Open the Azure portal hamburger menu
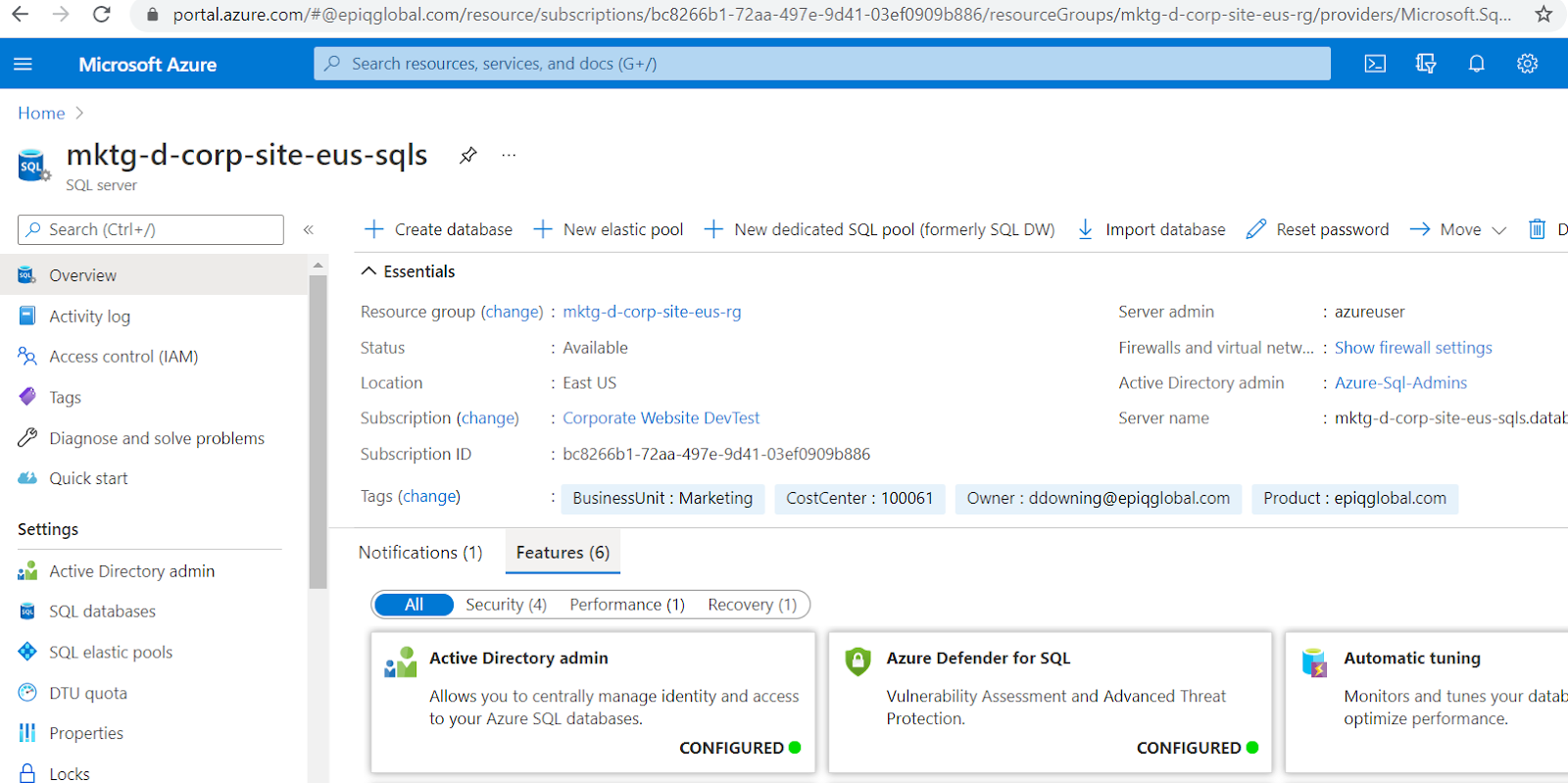 coord(23,64)
